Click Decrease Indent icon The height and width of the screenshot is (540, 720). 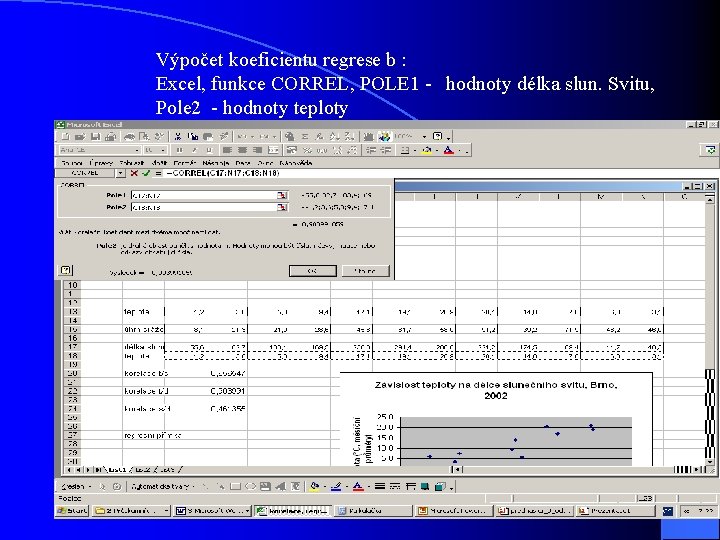tap(371, 150)
